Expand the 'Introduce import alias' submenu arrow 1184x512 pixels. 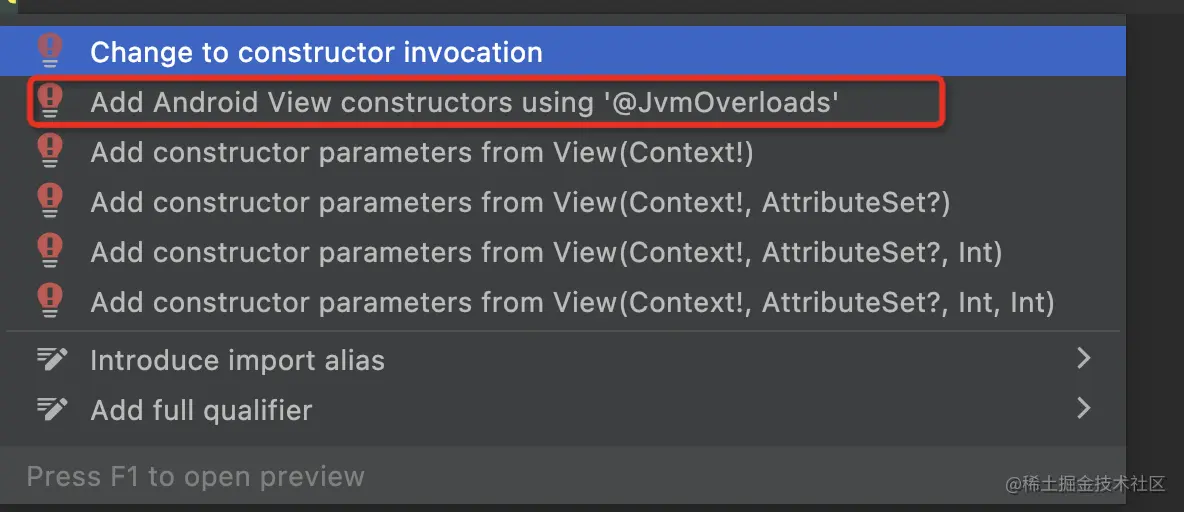pyautogui.click(x=1084, y=359)
